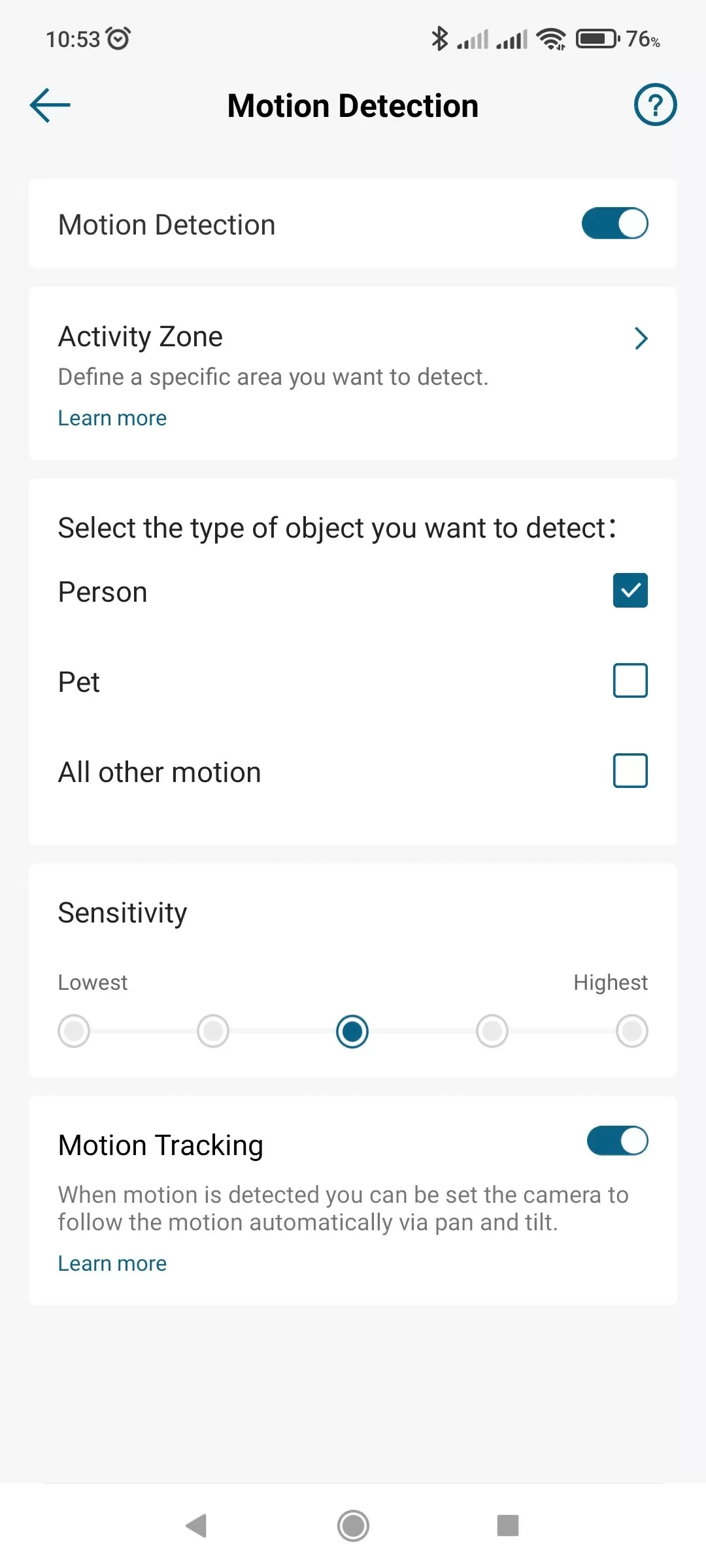The width and height of the screenshot is (706, 1568).
Task: Tap the back arrow icon
Action: pyautogui.click(x=50, y=105)
